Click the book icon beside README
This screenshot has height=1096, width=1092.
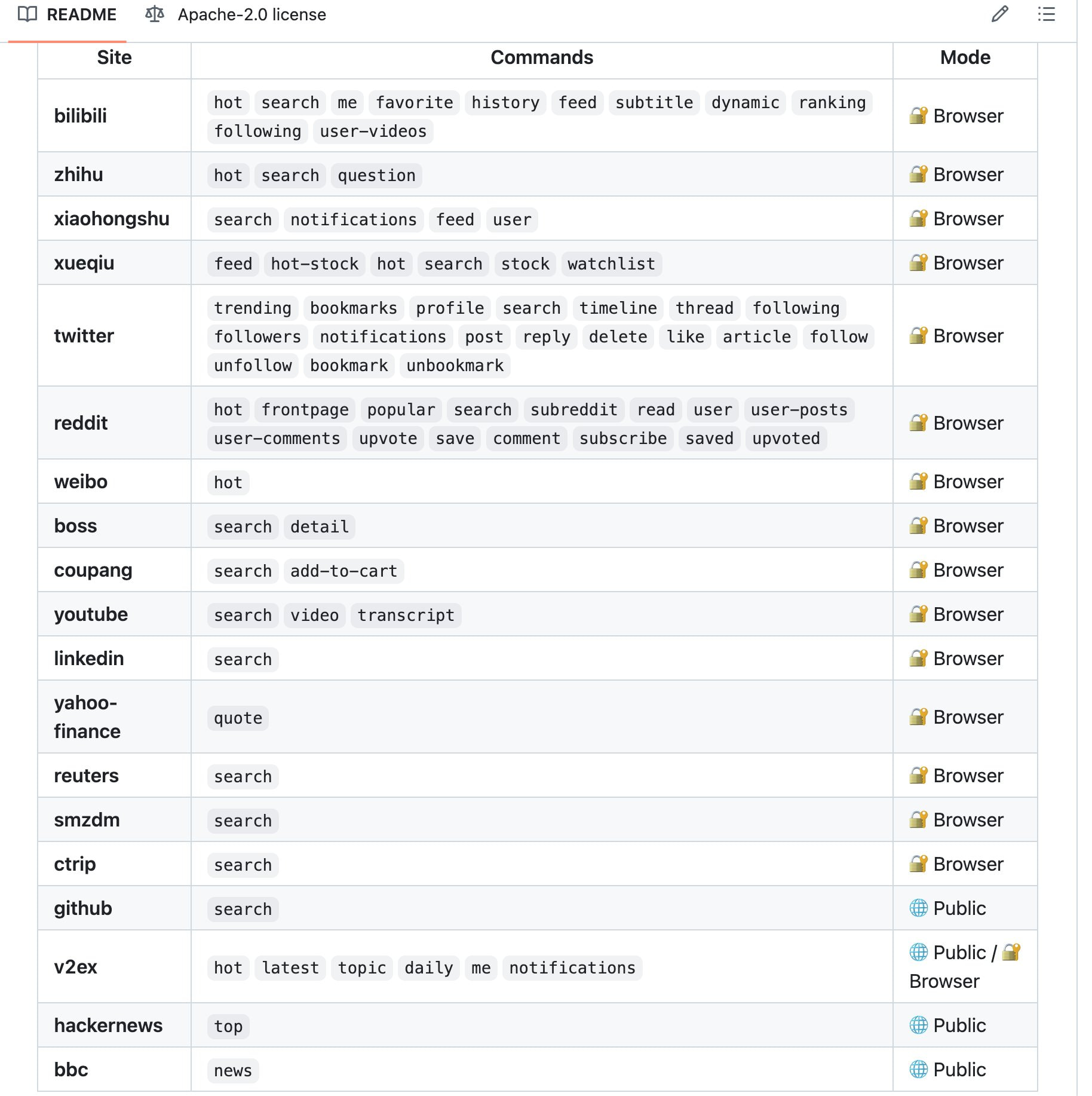[x=27, y=14]
